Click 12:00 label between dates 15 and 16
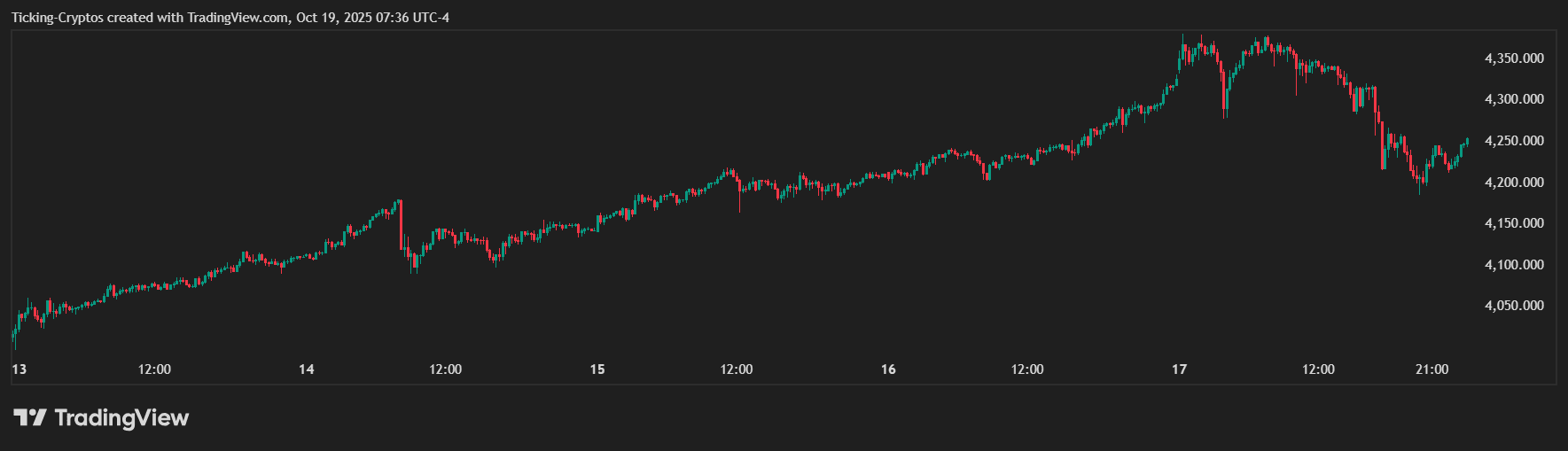 (x=737, y=369)
